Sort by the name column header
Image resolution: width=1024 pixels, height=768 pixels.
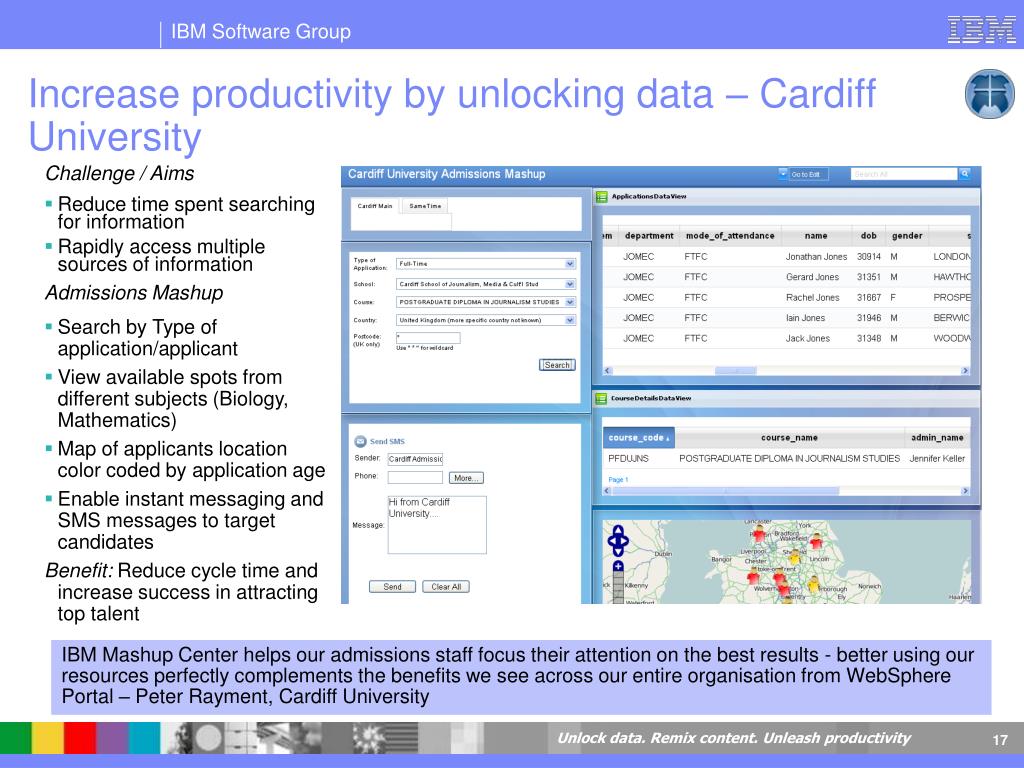pyautogui.click(x=816, y=236)
